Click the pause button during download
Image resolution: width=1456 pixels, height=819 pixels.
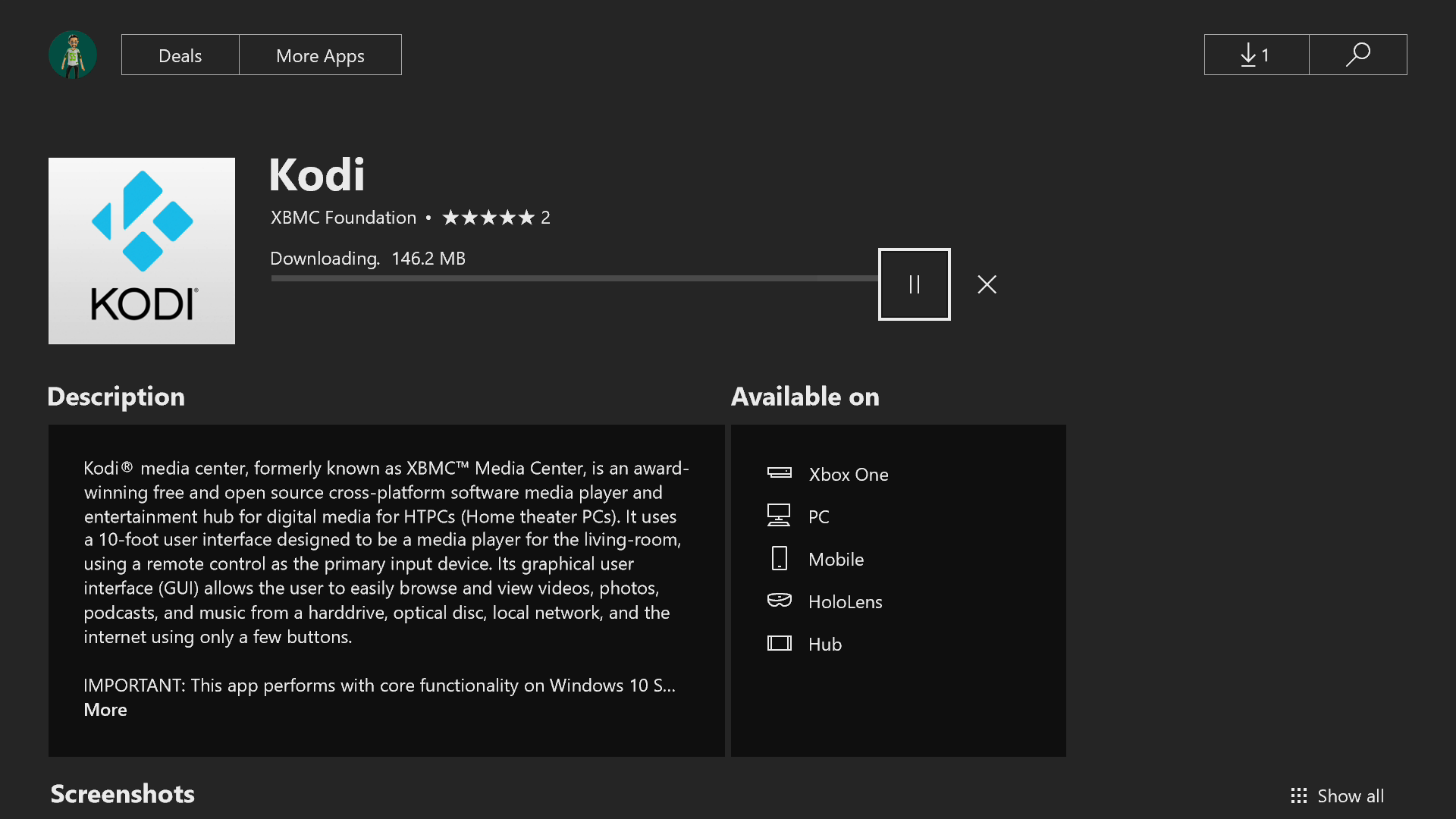(x=914, y=284)
